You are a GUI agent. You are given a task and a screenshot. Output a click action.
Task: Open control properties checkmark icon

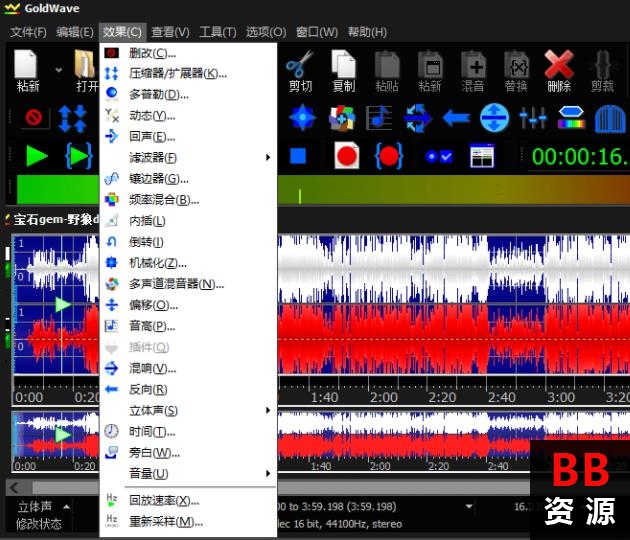tap(439, 156)
